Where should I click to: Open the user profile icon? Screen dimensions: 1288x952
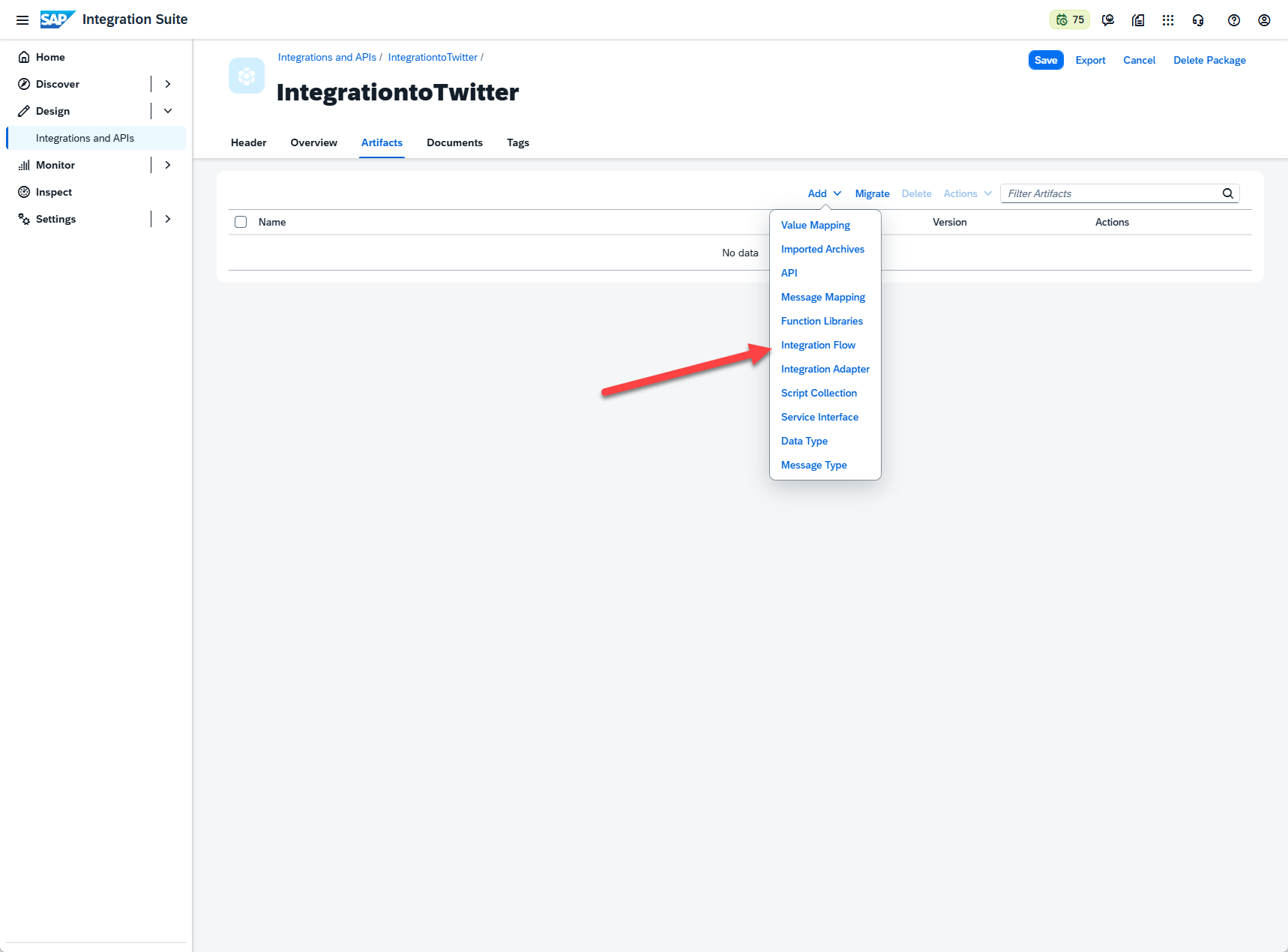point(1264,20)
